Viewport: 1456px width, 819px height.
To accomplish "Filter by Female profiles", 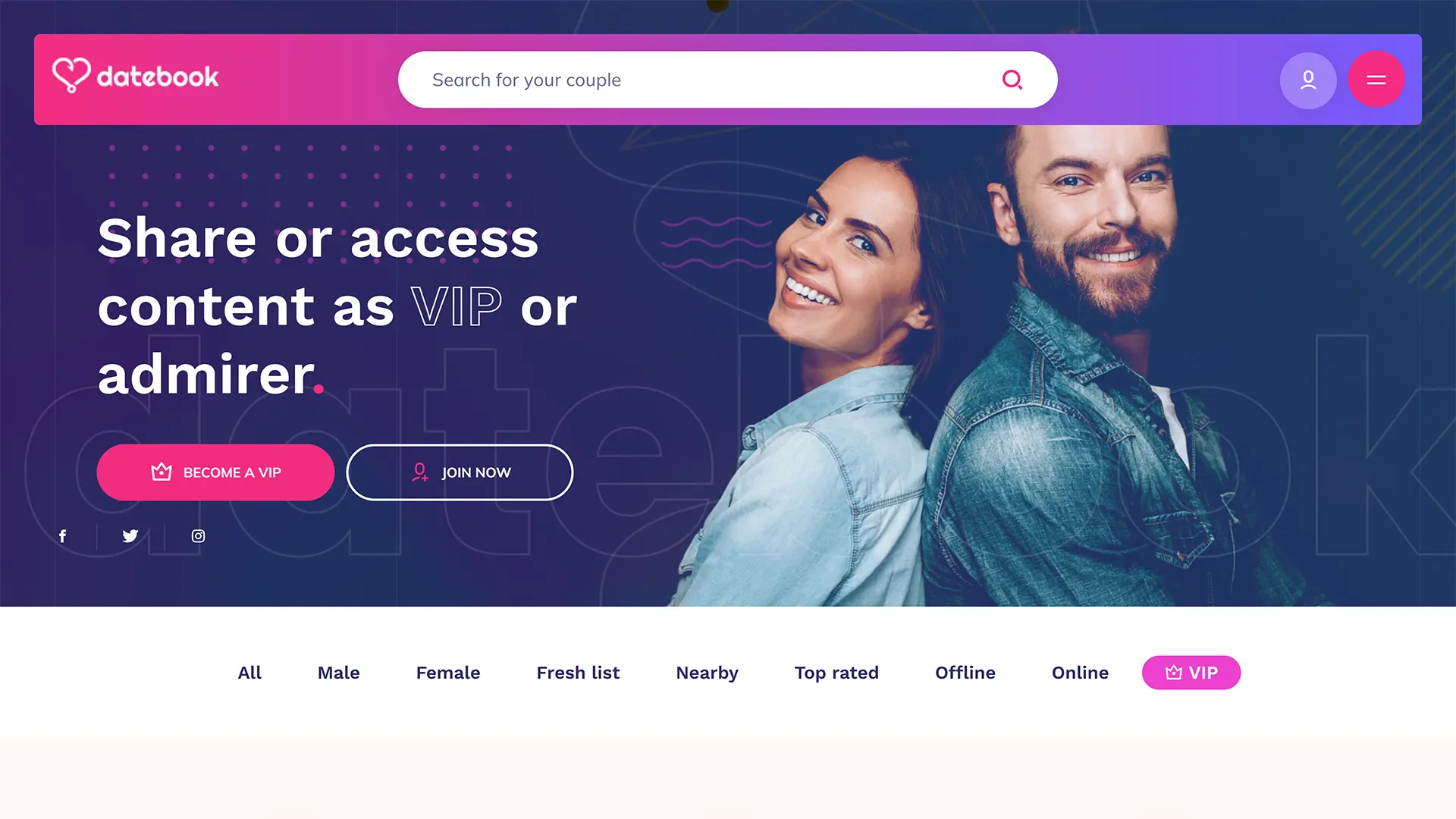I will pos(448,673).
